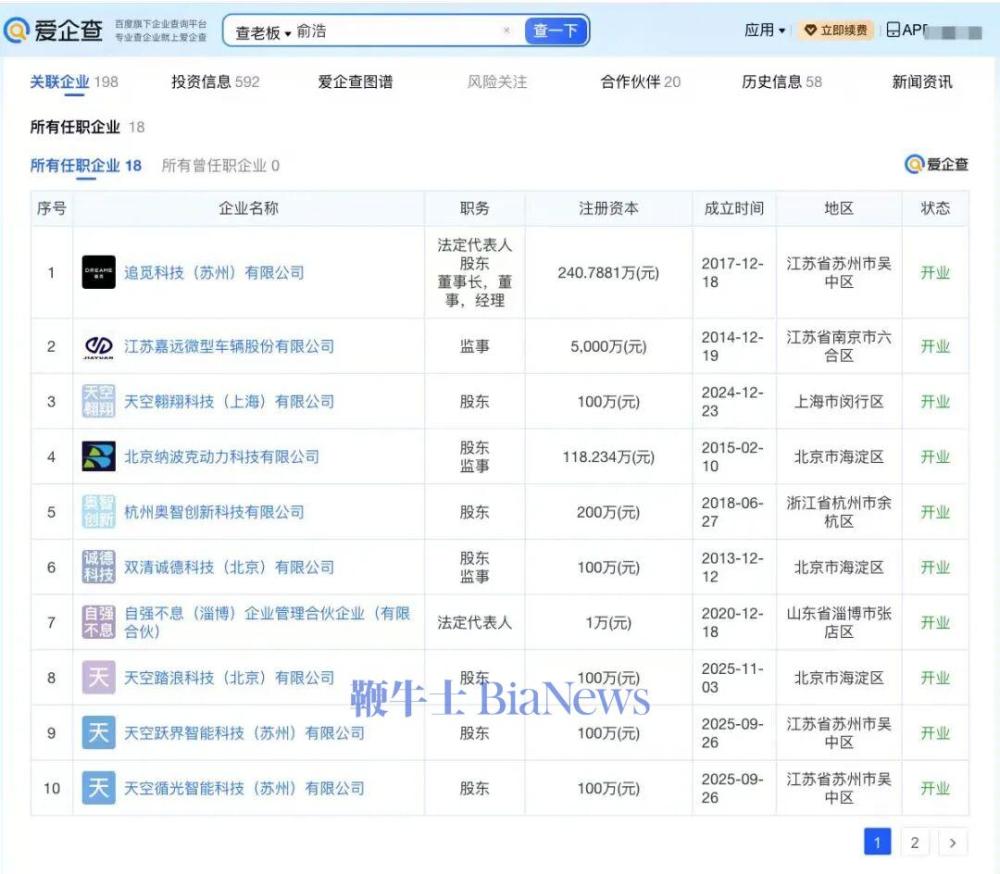
Task: Switch to the 历史信息 58 tab
Action: point(781,82)
